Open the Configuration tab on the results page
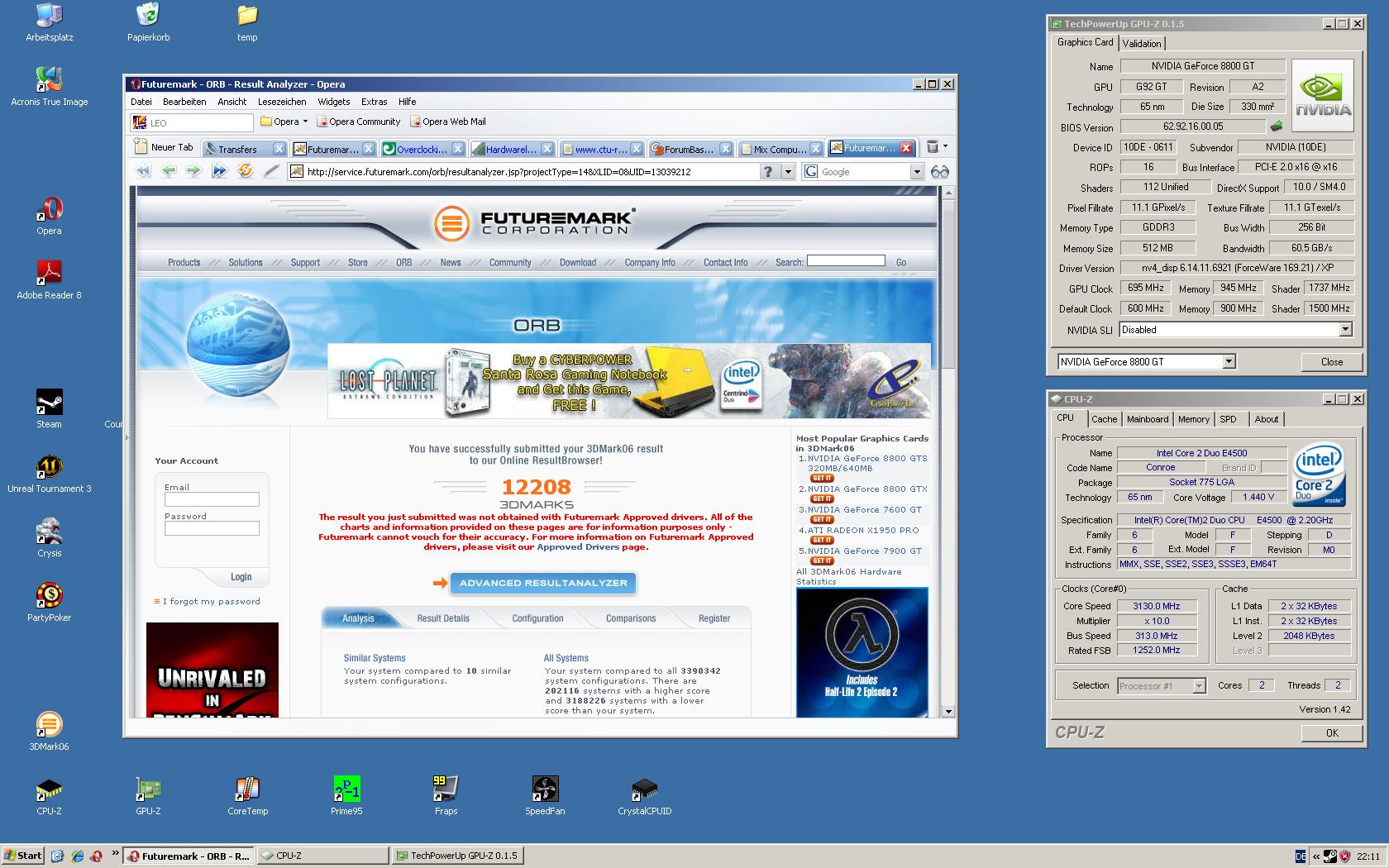This screenshot has height=868, width=1389. [537, 618]
